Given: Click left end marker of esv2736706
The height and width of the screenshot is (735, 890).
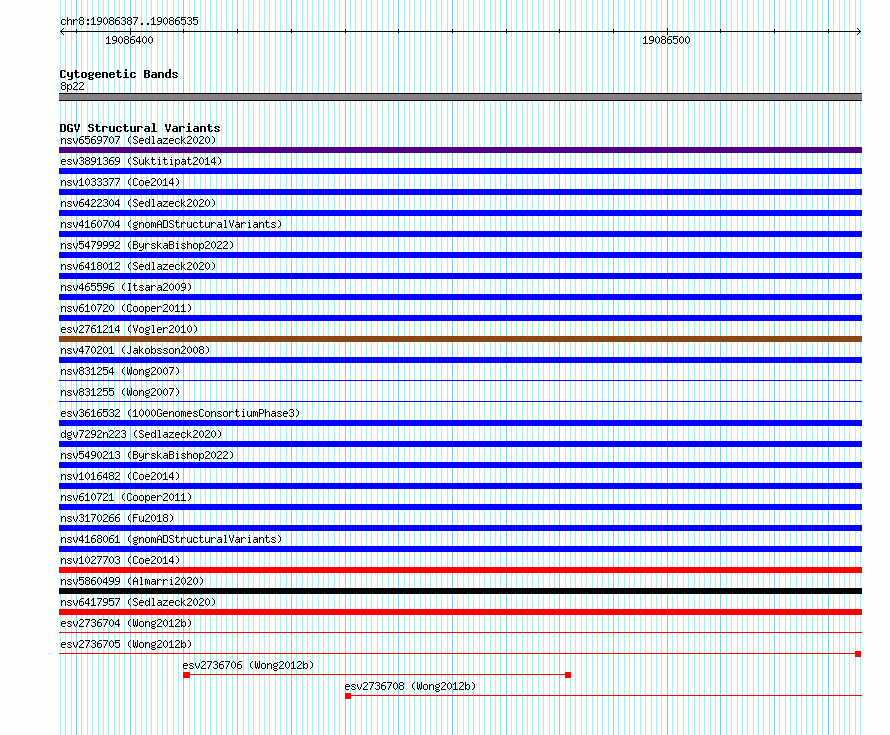Looking at the screenshot, I should click(186, 675).
